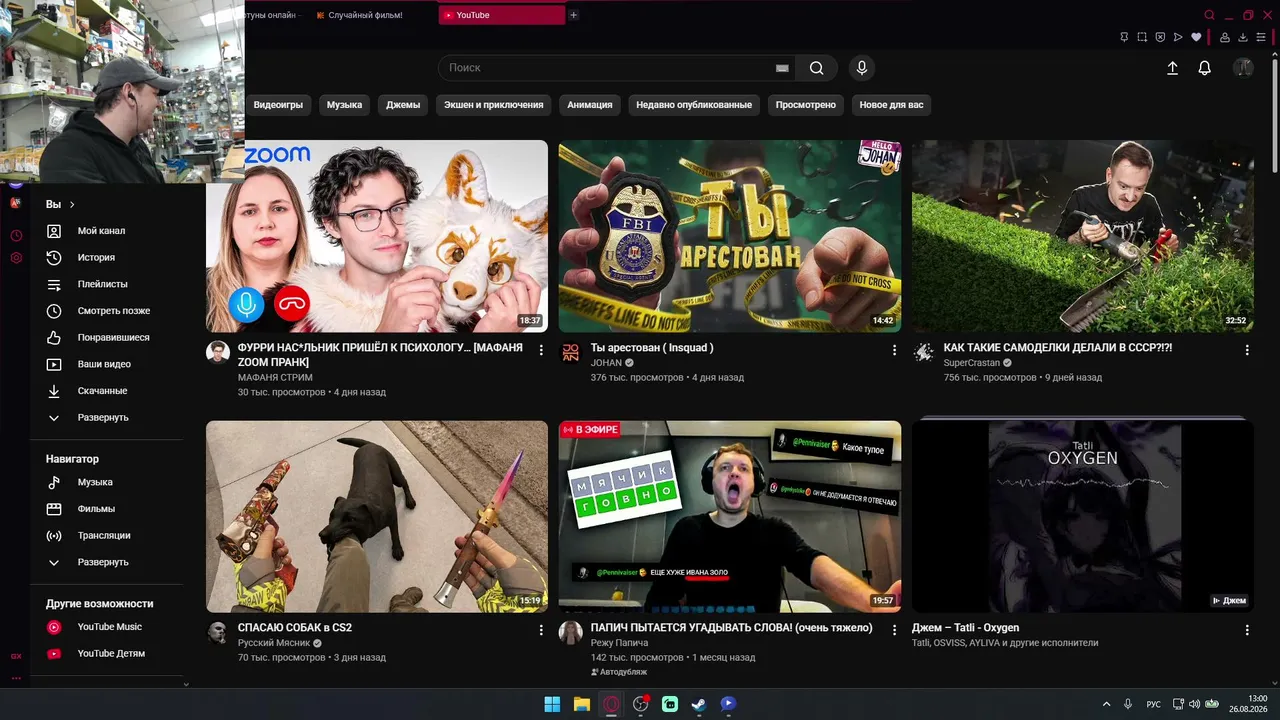Open options menu for САМОДЕЛКИ video
The image size is (1280, 720).
point(1247,350)
